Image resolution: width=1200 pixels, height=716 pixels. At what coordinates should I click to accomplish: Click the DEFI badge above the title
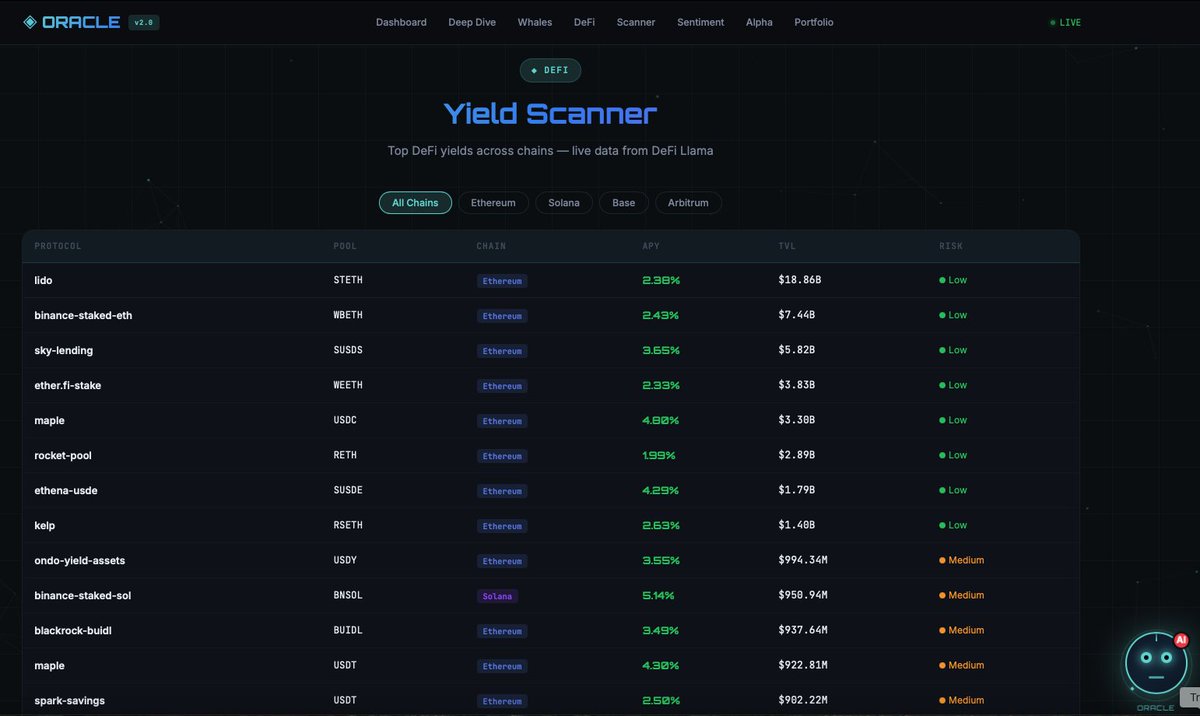click(x=550, y=70)
